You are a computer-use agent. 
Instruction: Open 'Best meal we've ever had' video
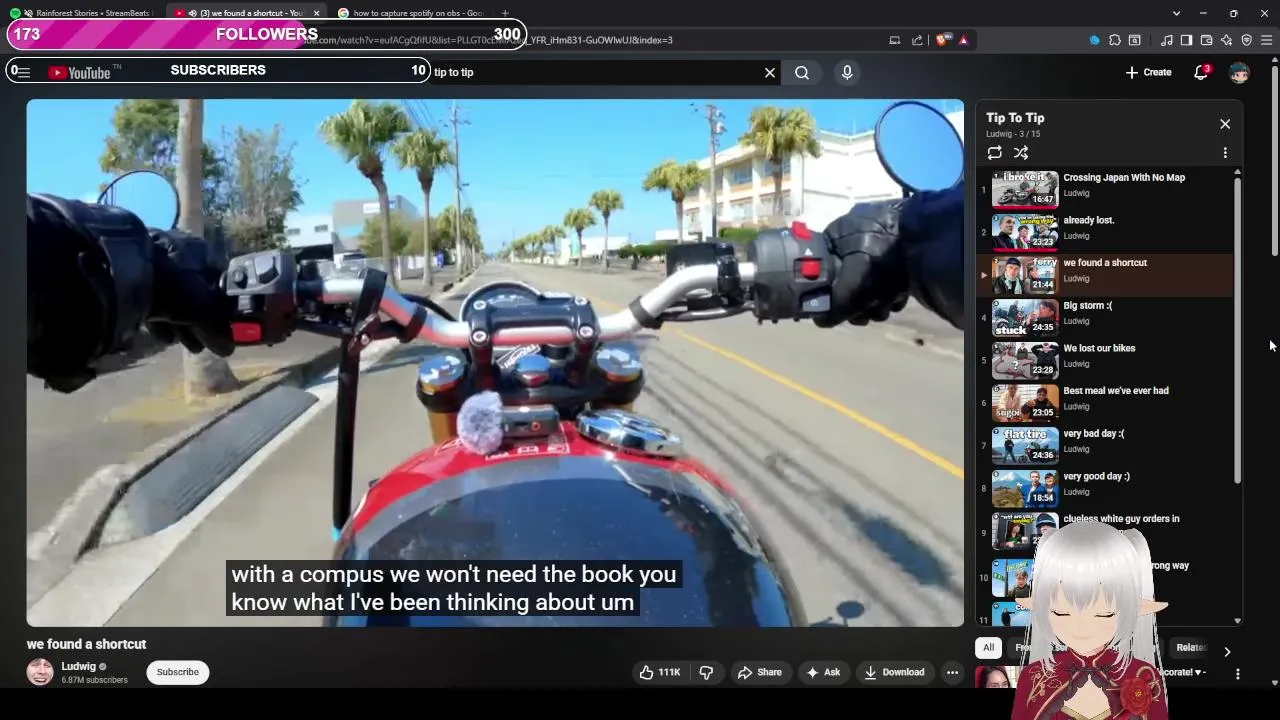pos(1104,403)
